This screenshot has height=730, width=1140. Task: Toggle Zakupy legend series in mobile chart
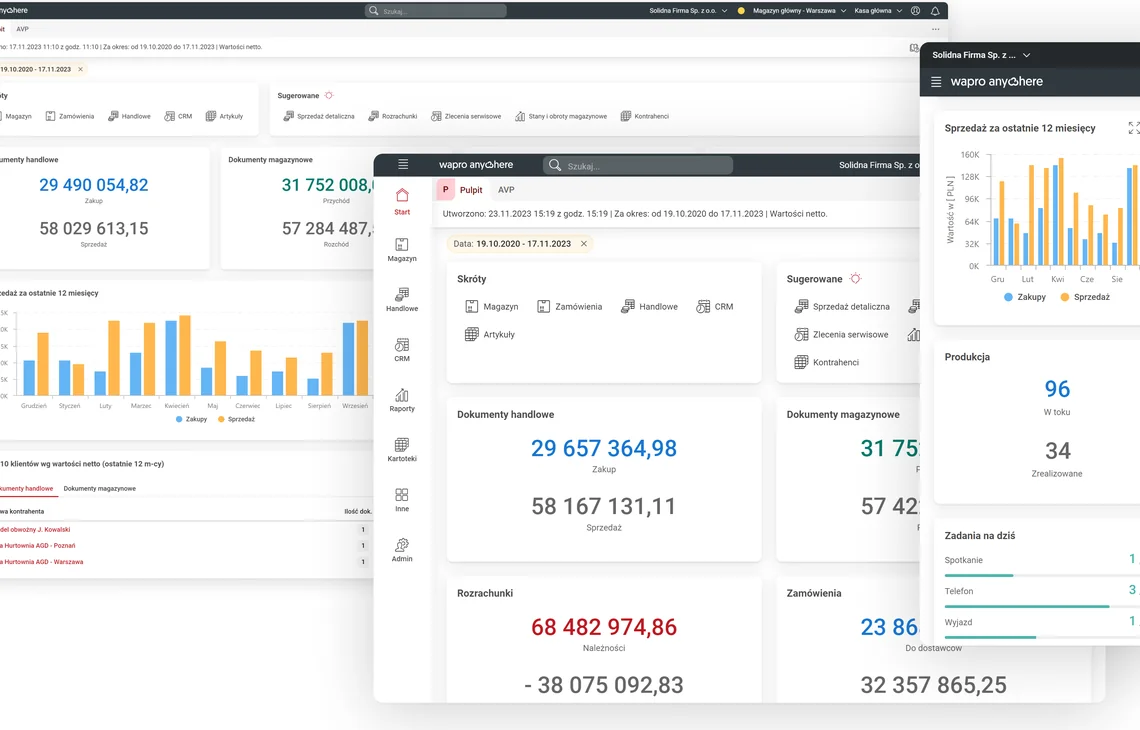click(1024, 297)
